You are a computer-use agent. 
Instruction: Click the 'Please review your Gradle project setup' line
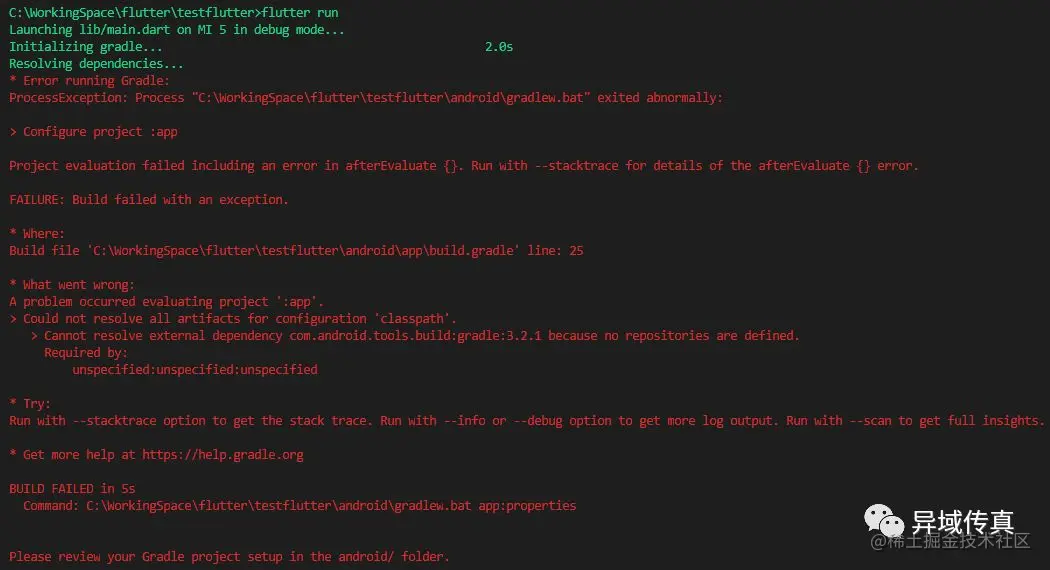tap(229, 557)
